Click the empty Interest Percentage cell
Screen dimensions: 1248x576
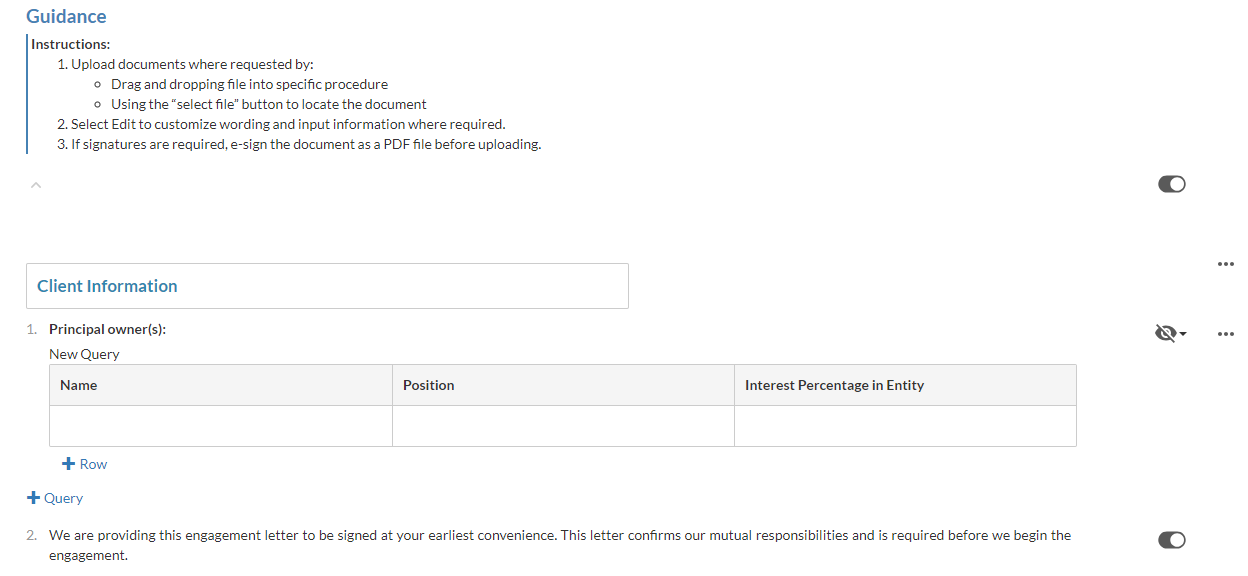click(905, 426)
